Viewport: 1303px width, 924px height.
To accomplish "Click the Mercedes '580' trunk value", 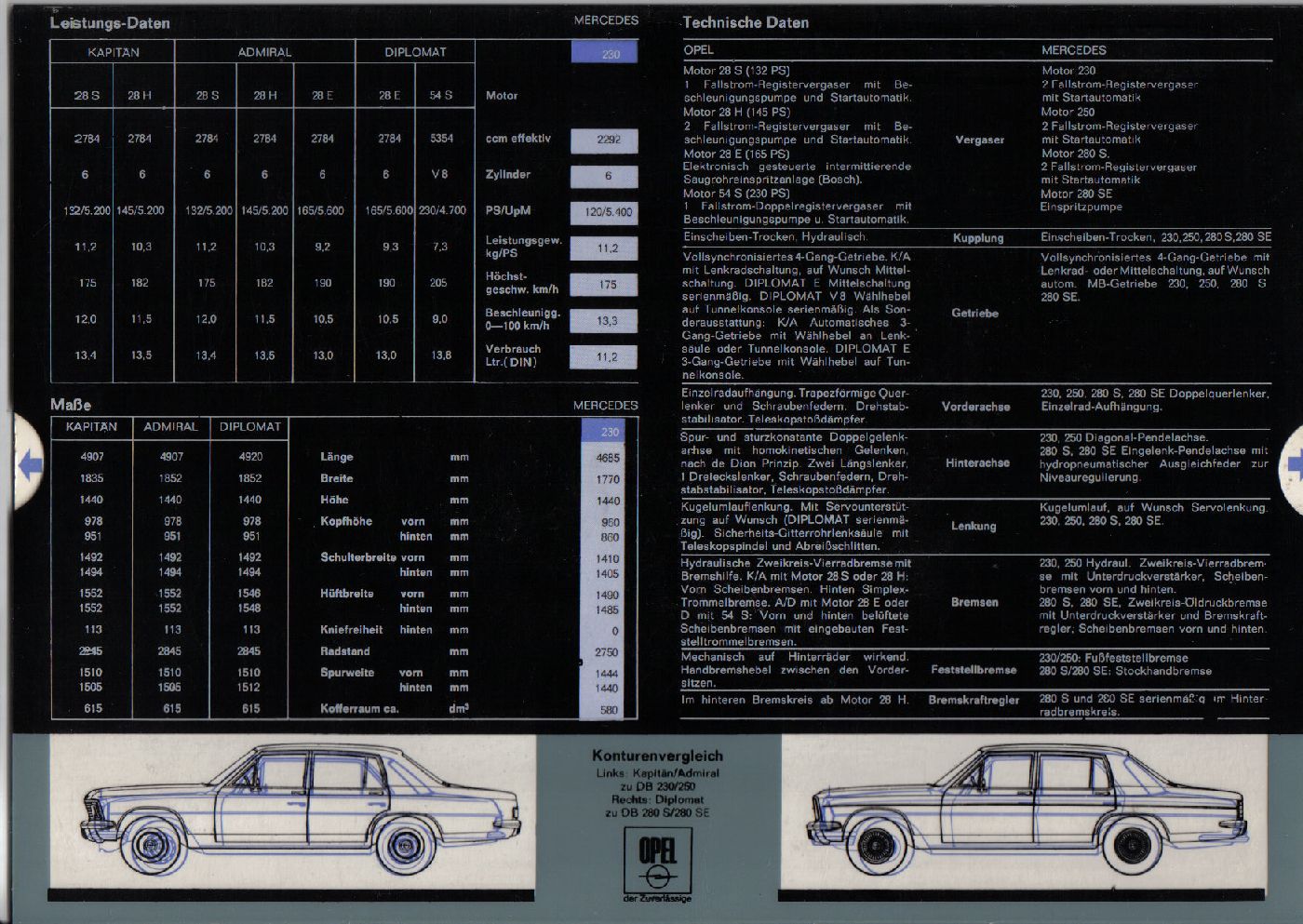I will click(609, 710).
